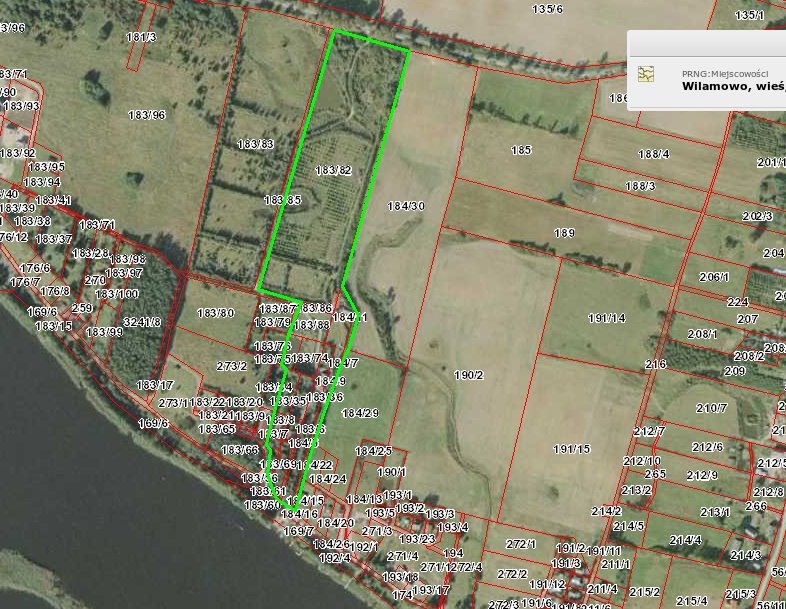
Task: Select highlighted parcel 183/82 on map
Action: pos(334,171)
